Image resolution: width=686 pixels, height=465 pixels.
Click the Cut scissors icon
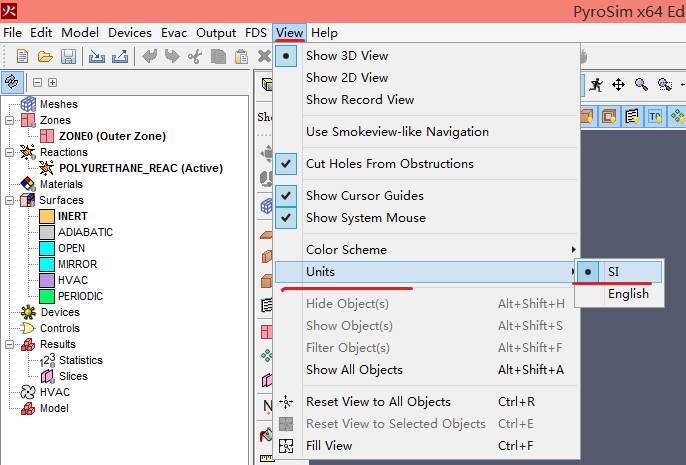(x=195, y=56)
